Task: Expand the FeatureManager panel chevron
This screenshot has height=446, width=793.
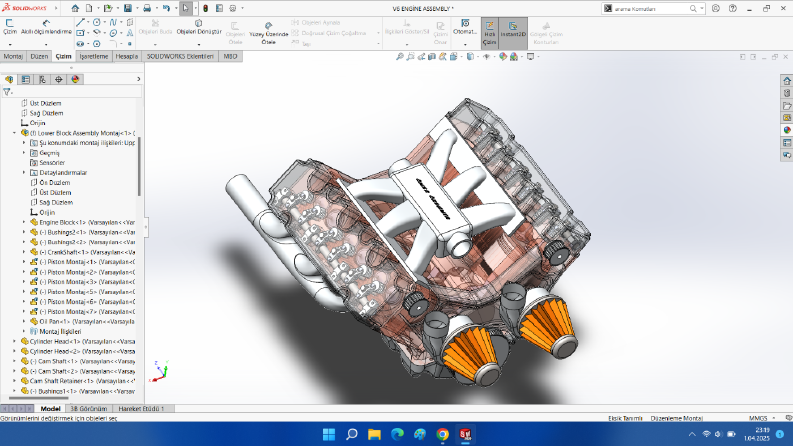Action: point(139,79)
